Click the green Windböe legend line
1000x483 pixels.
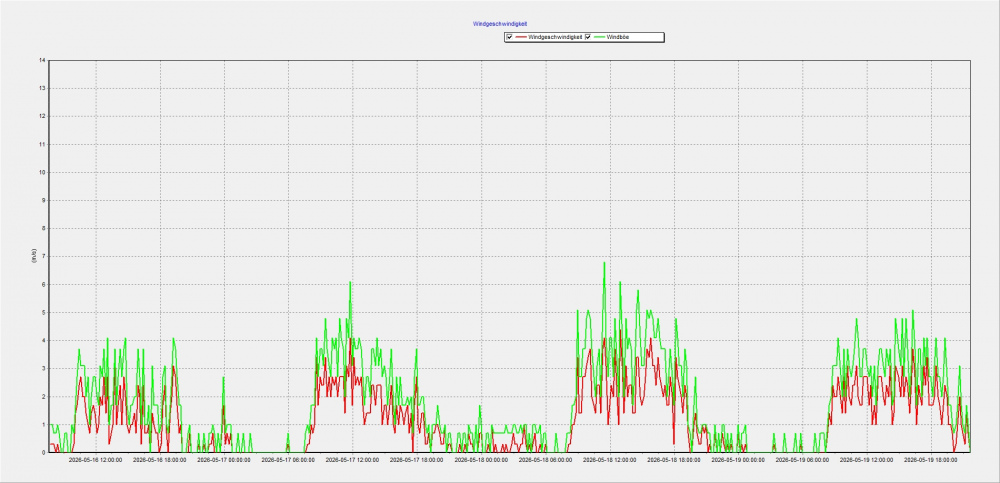tap(599, 38)
